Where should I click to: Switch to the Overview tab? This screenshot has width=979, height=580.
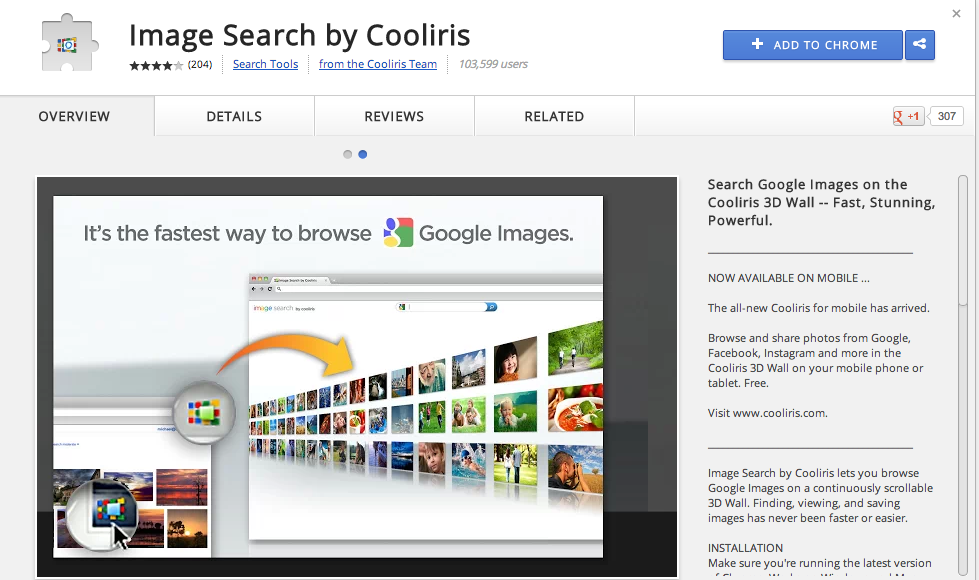74,116
